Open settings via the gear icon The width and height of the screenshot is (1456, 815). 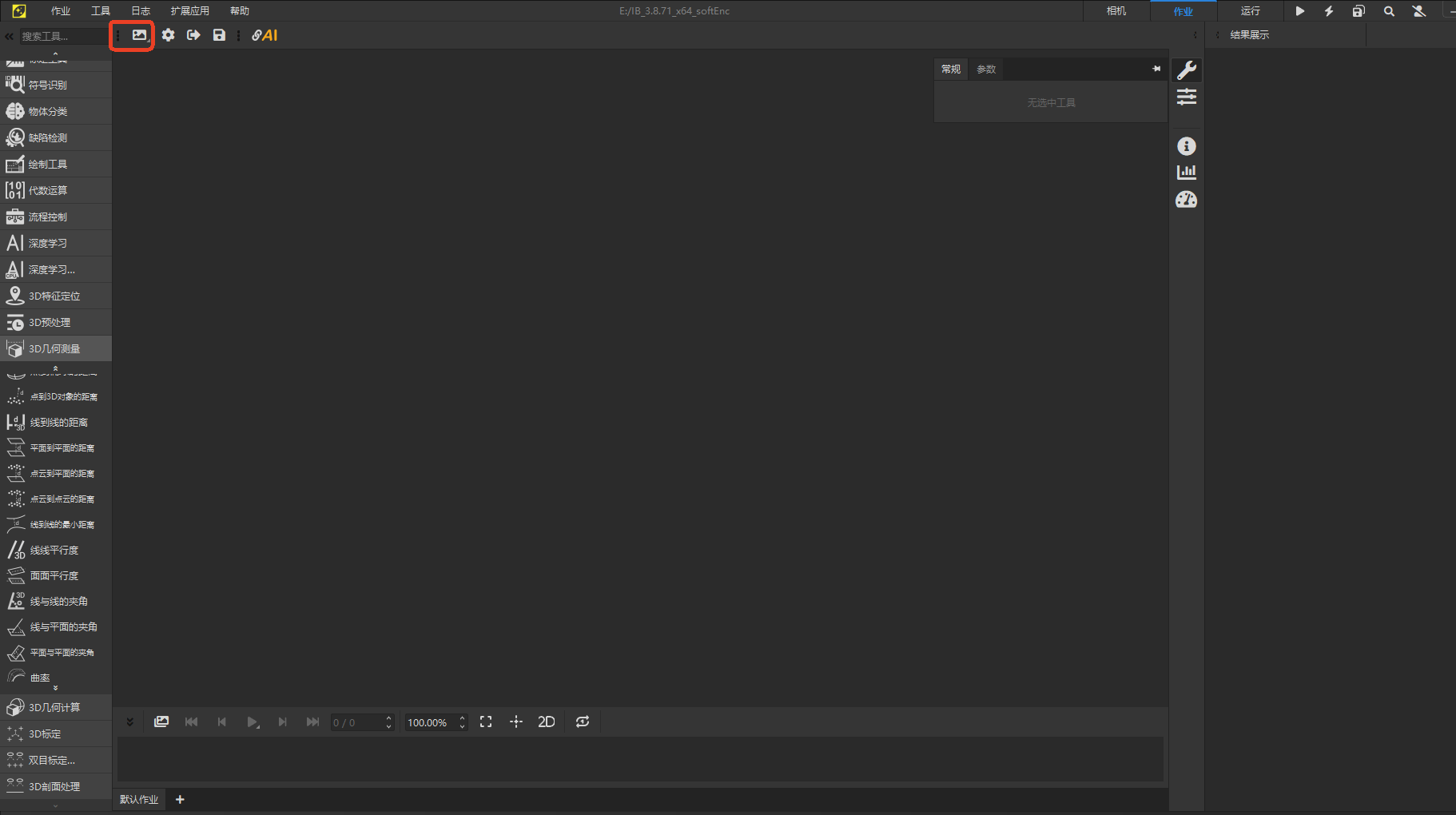pyautogui.click(x=168, y=35)
